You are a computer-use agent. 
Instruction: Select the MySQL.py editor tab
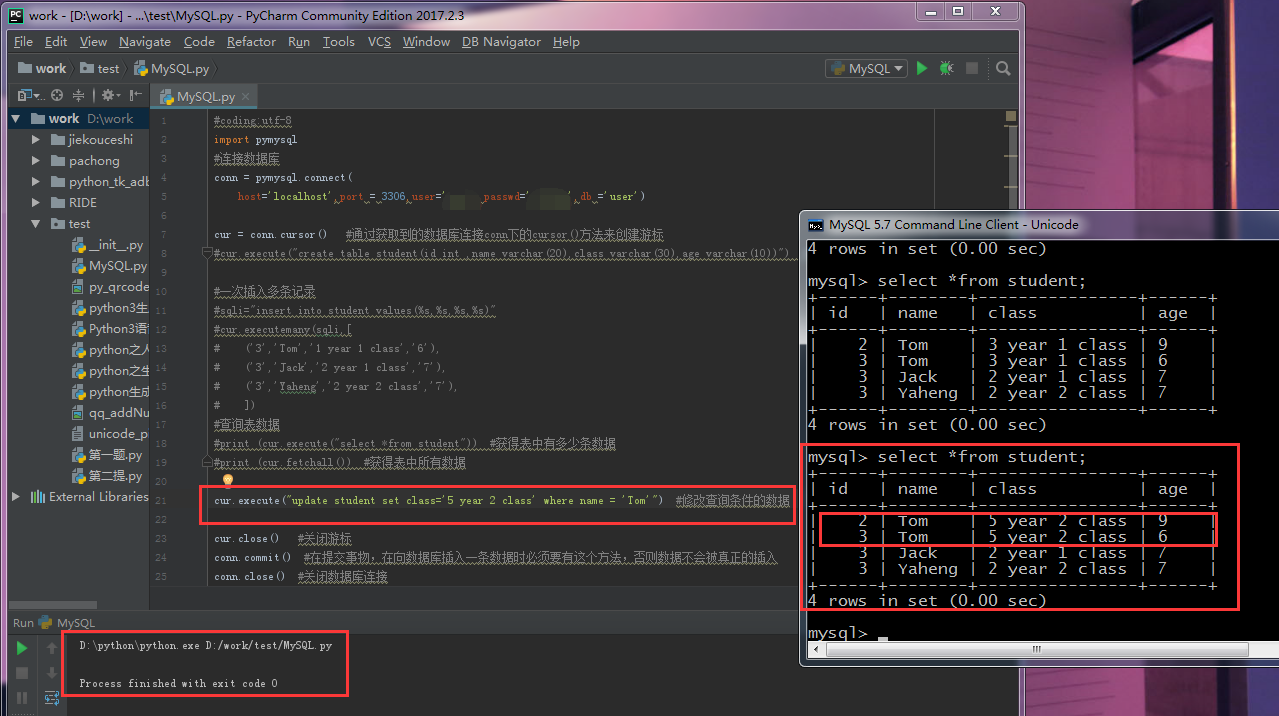tap(206, 97)
